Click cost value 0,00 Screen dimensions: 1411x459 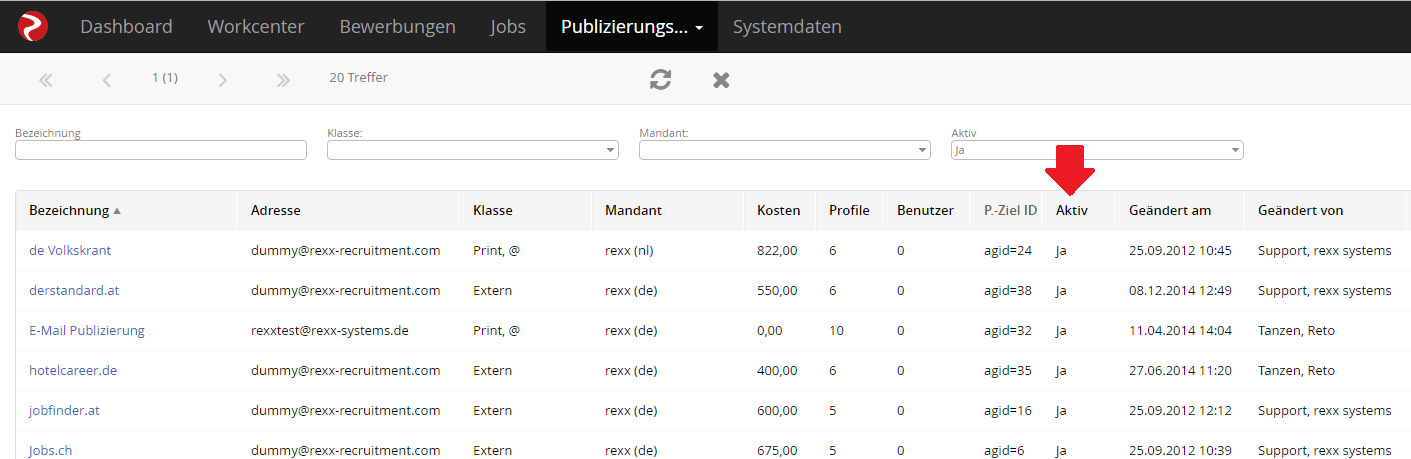coord(770,330)
